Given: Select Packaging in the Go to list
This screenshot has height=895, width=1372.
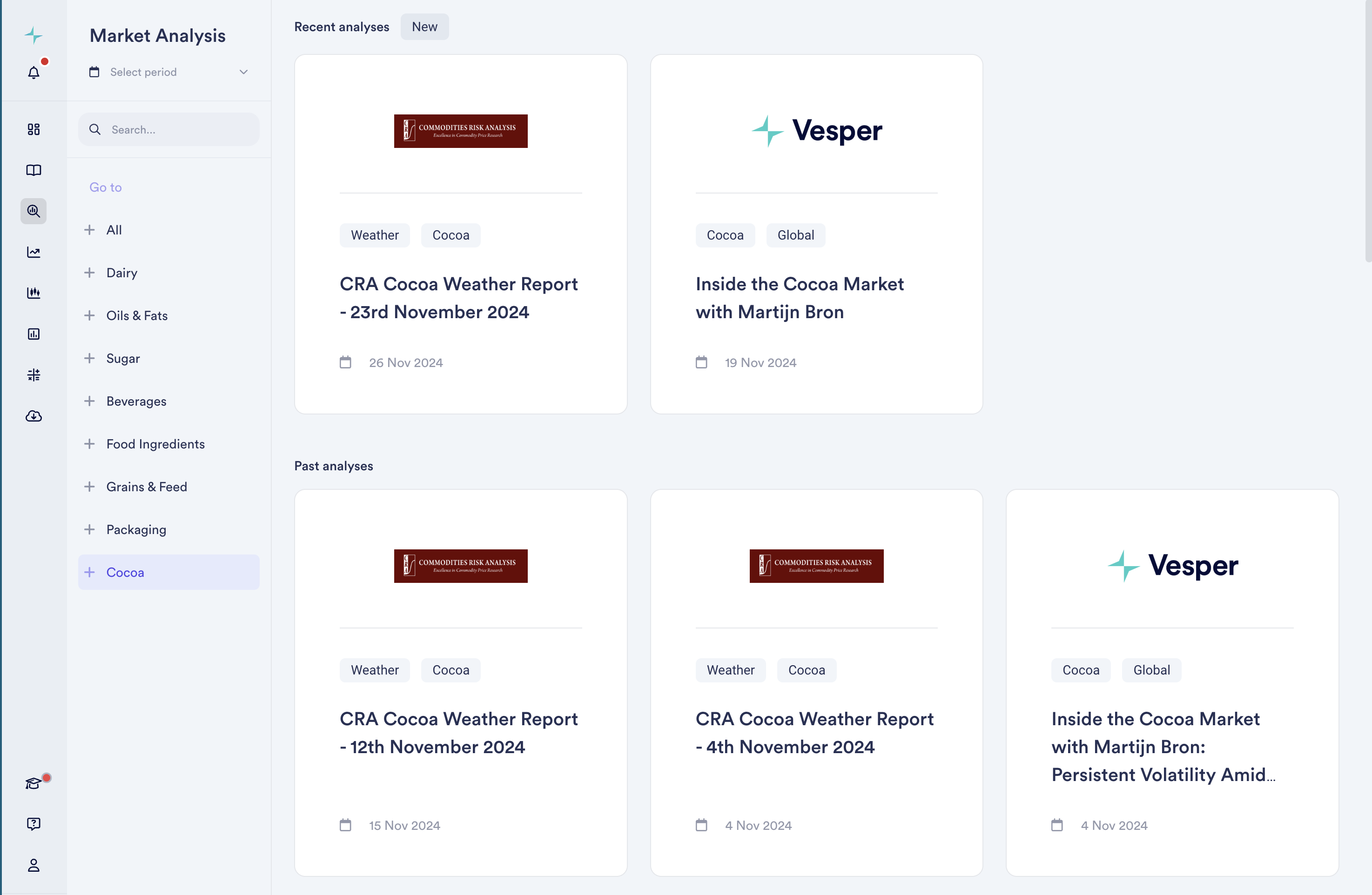Looking at the screenshot, I should tap(136, 530).
